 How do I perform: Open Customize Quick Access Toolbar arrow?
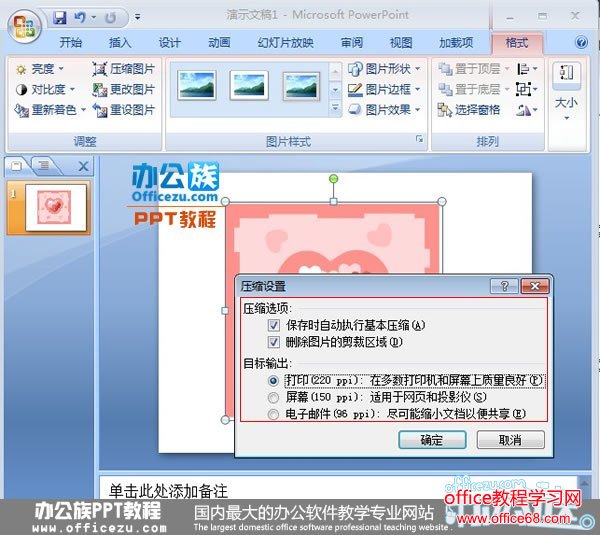tap(137, 17)
